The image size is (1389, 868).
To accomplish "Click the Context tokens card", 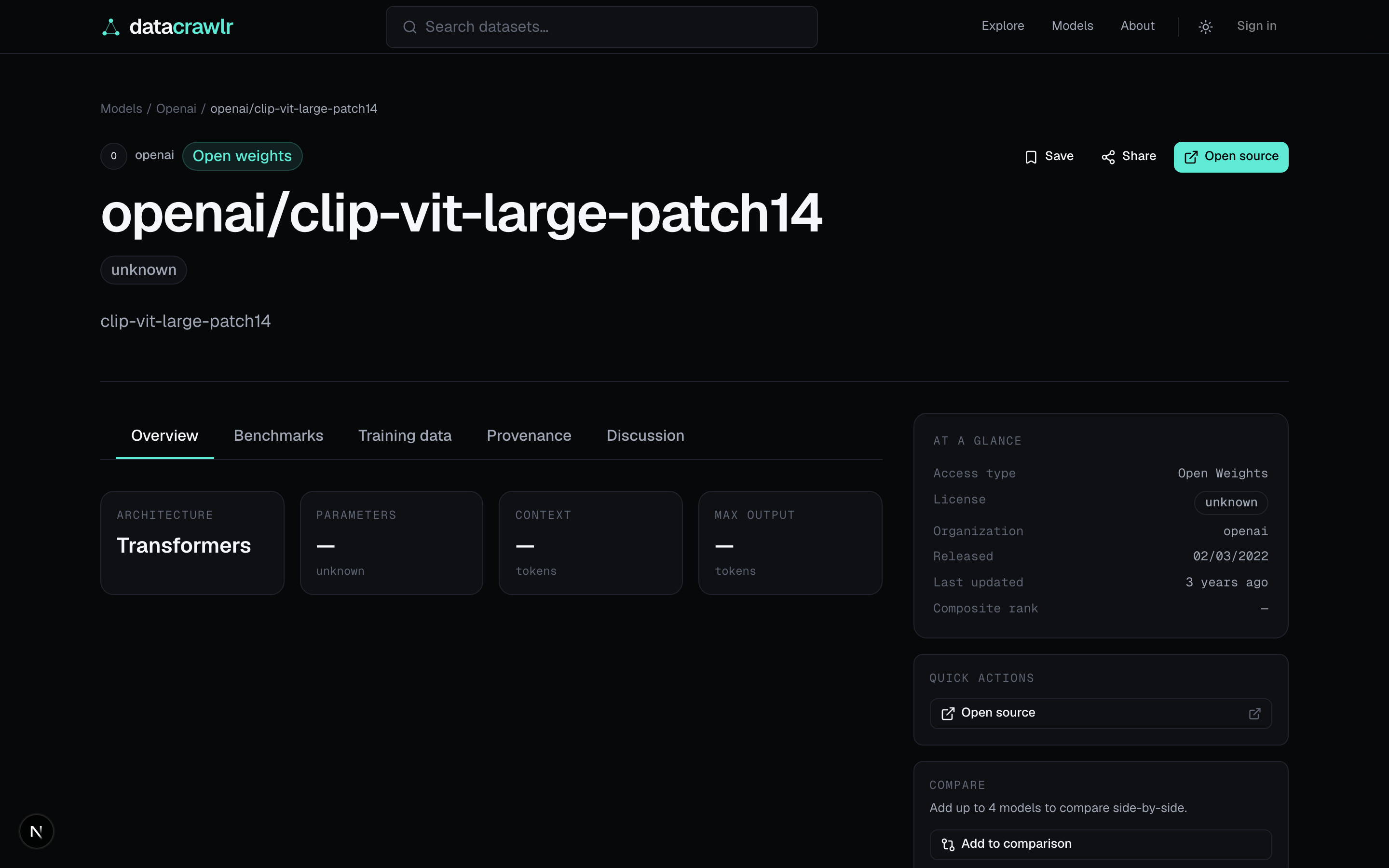I will (x=591, y=542).
